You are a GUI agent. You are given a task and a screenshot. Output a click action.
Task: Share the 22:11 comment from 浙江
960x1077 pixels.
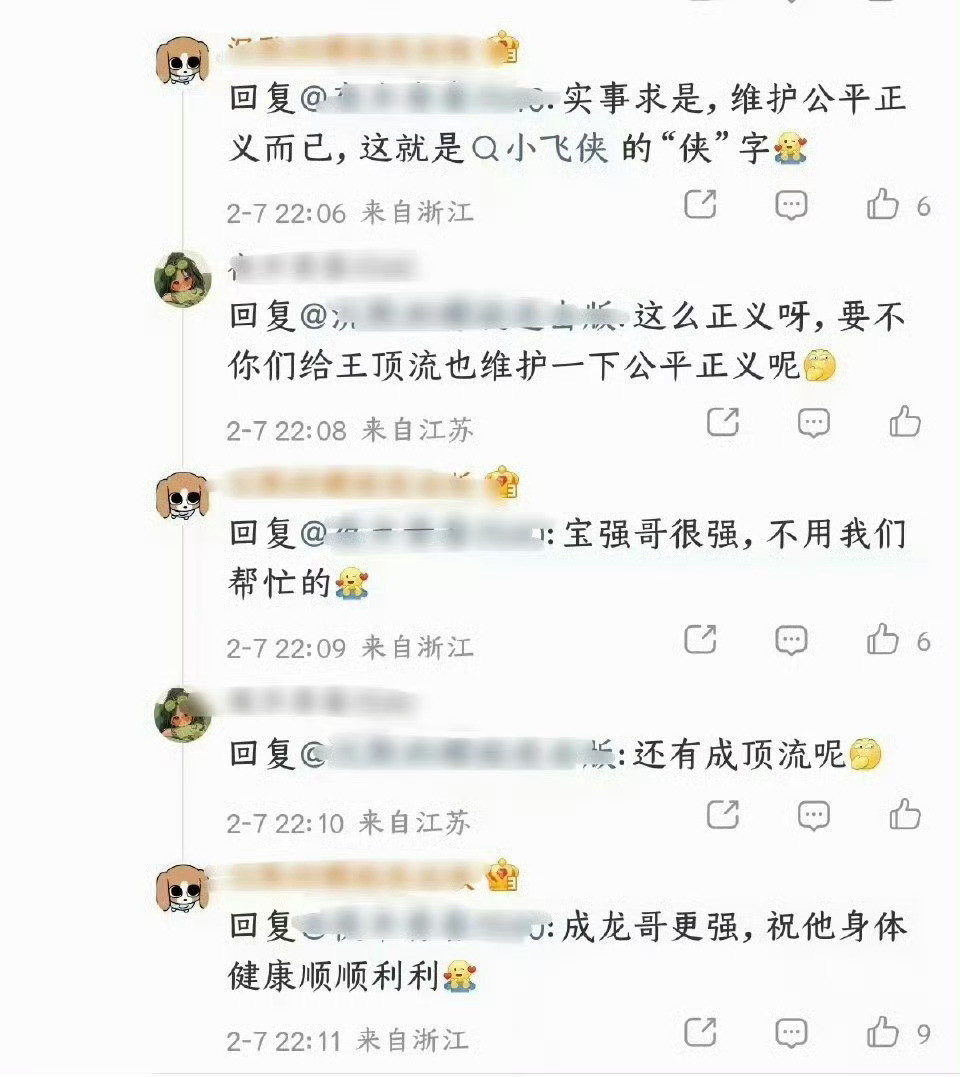point(700,1032)
